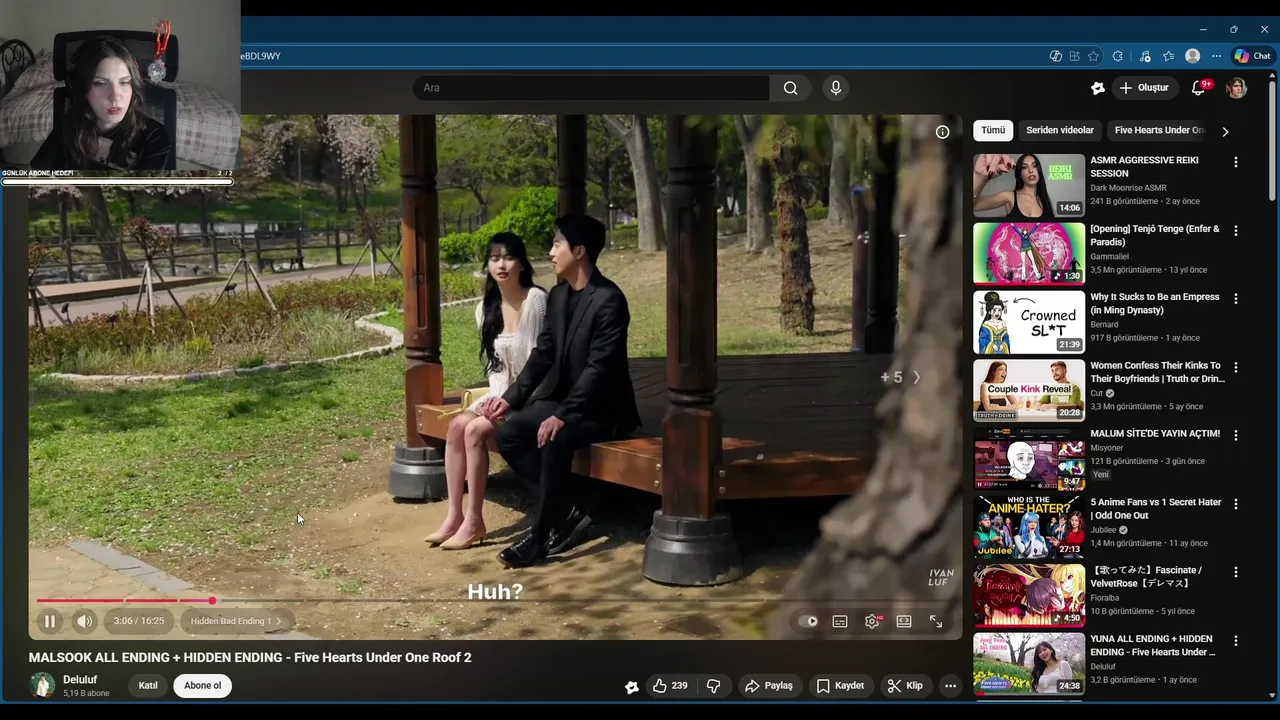Open options for Women Confess Their Kinks video
The image size is (1280, 720).
[1236, 367]
